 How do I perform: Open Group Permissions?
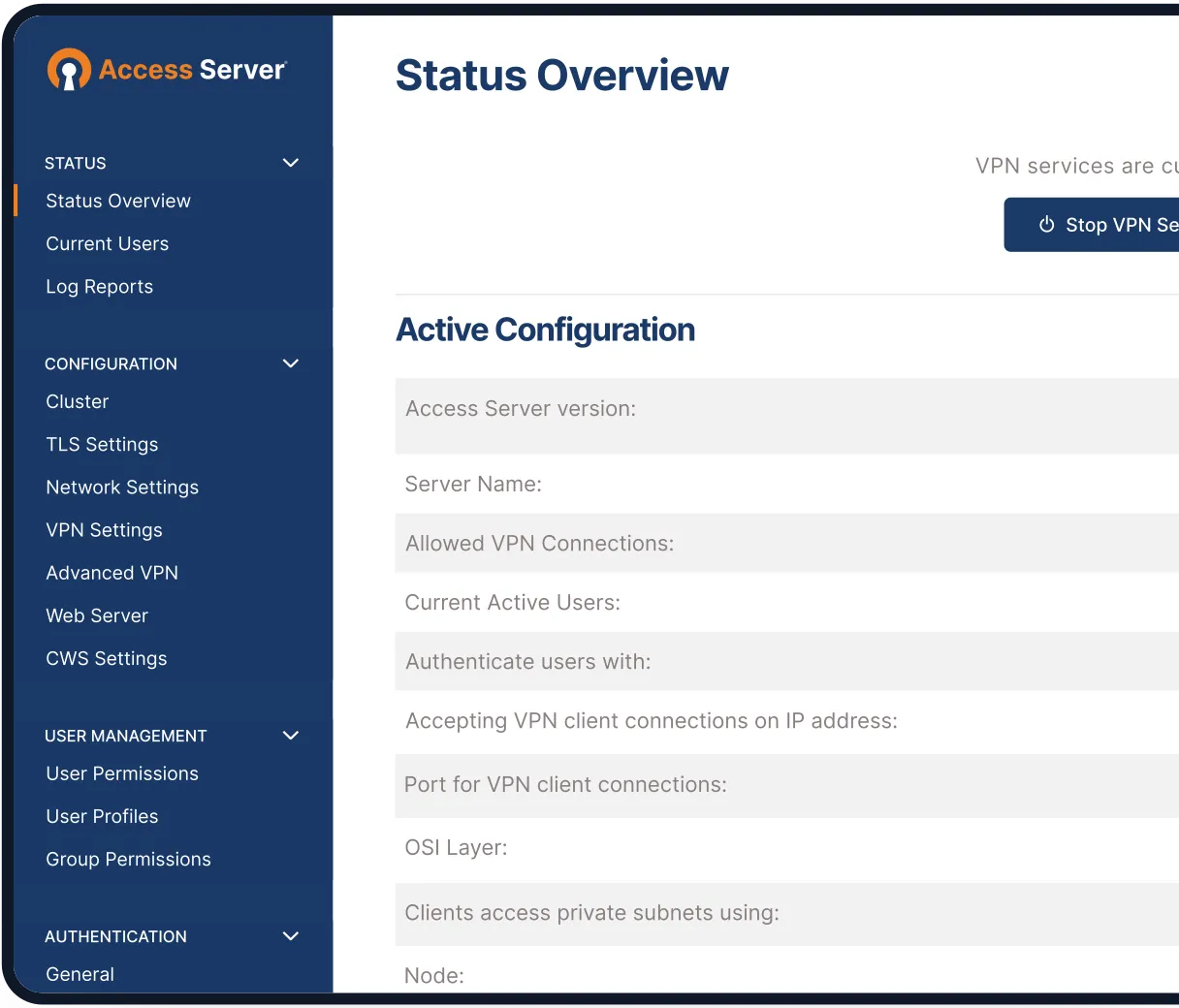128,859
